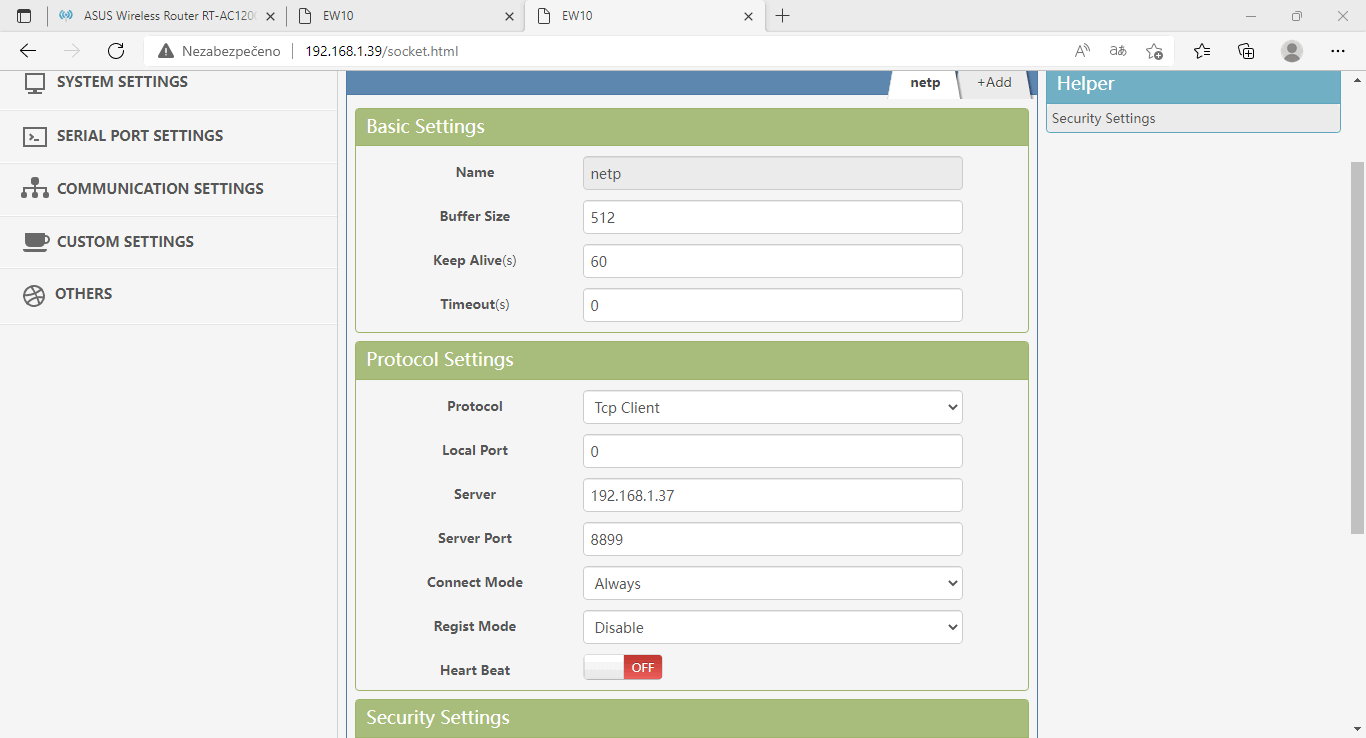Expand the Connect Mode dropdown
Viewport: 1366px width, 738px height.
(x=772, y=583)
